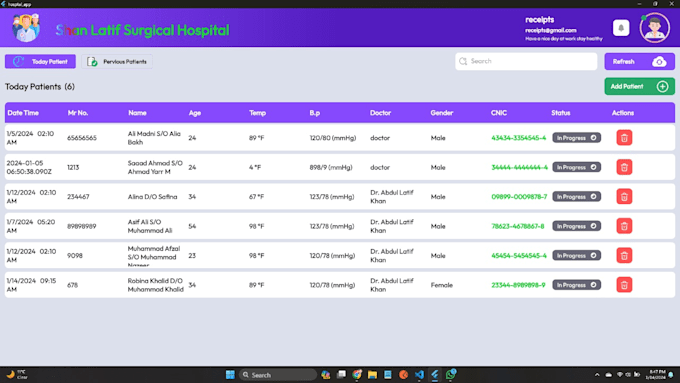Click Mr No. 65656565

[82, 138]
